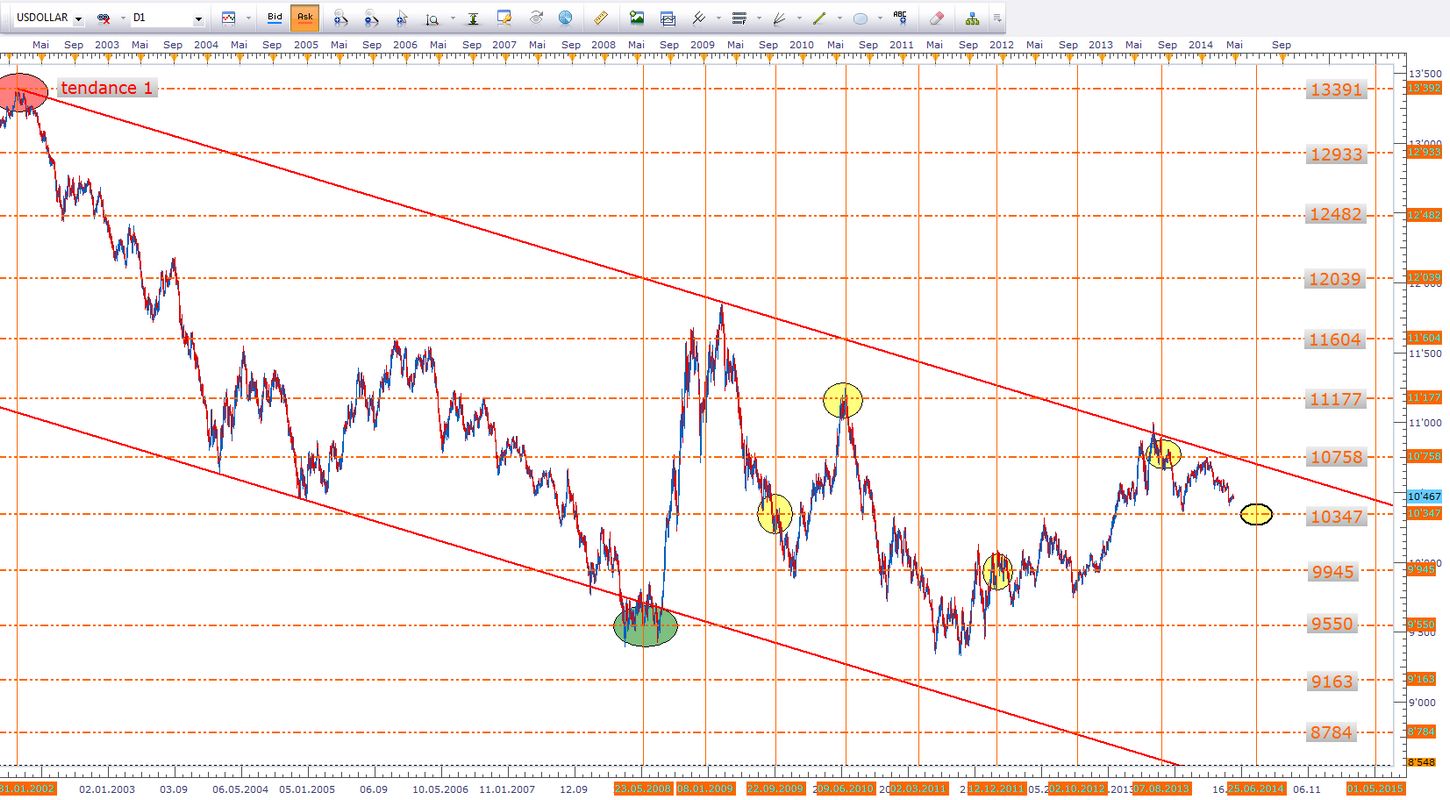
Task: Toggle the Ask price line
Action: tap(305, 18)
